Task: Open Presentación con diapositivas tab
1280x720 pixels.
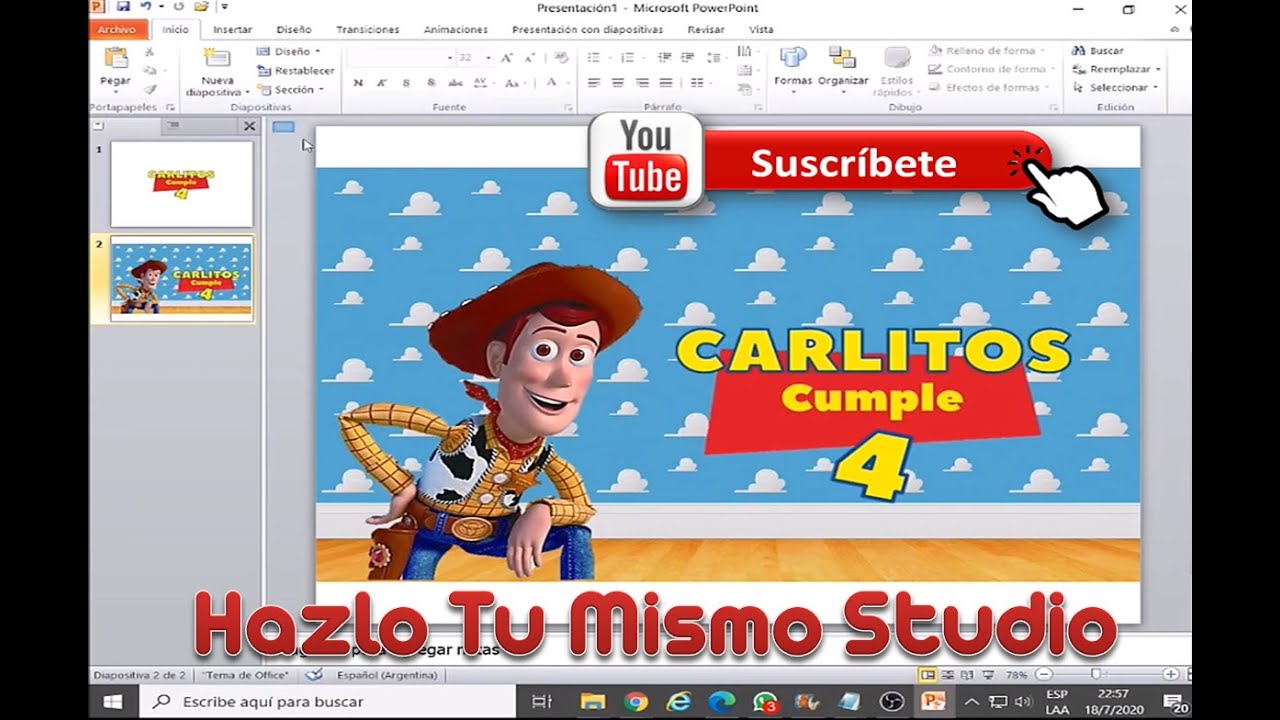Action: point(587,30)
